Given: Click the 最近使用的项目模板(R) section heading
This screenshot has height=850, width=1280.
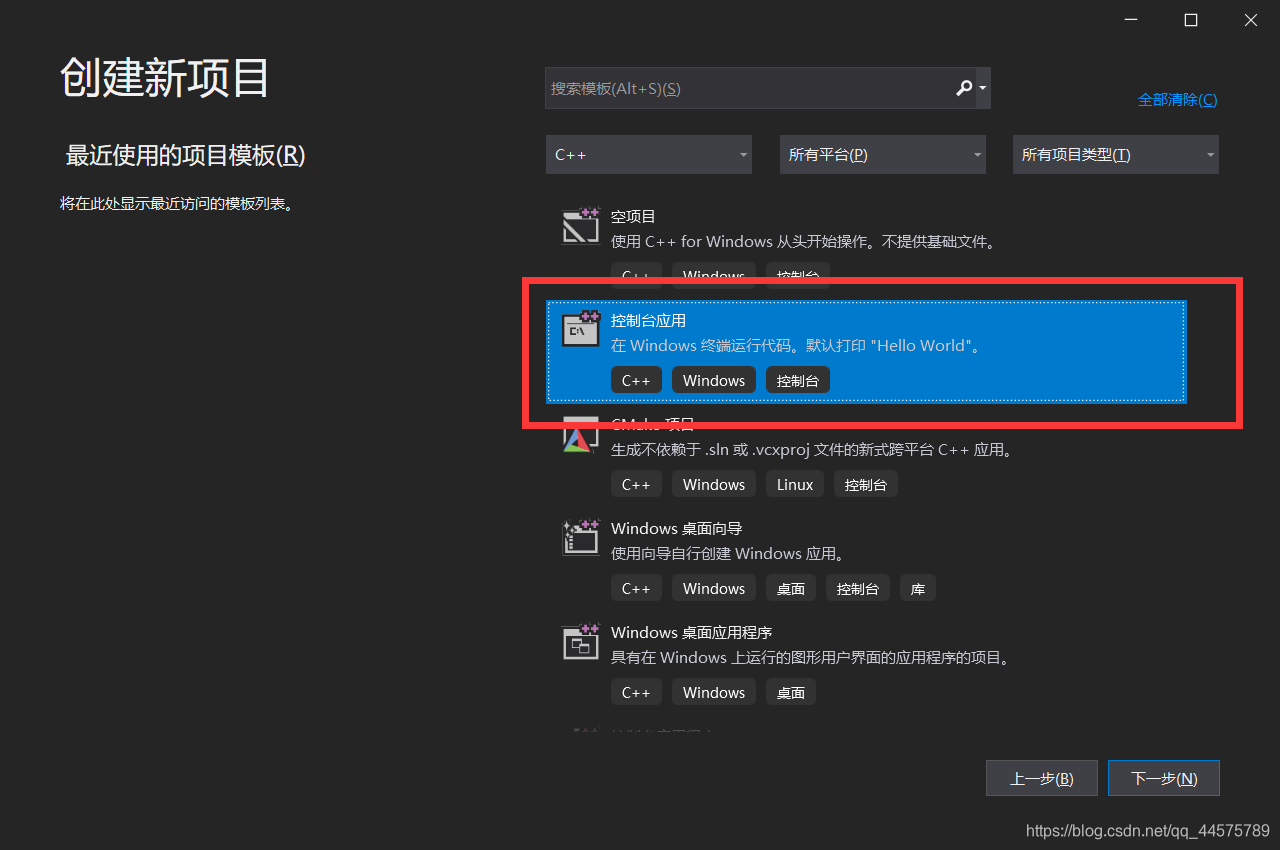Looking at the screenshot, I should click(184, 156).
